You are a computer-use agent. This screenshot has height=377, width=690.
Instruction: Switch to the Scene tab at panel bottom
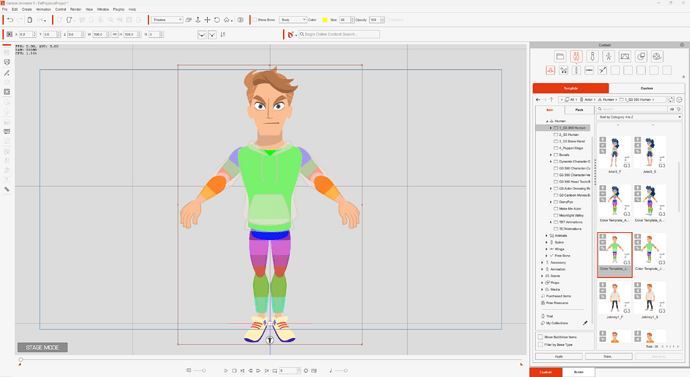579,372
